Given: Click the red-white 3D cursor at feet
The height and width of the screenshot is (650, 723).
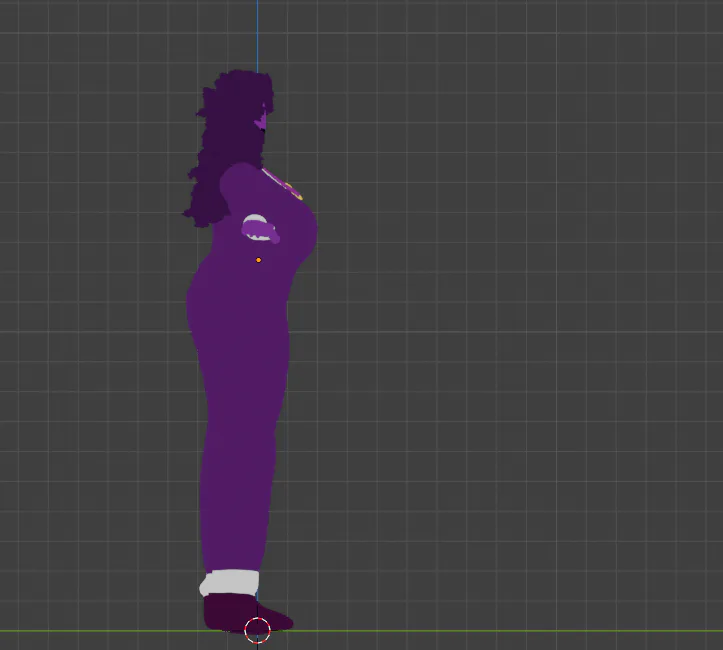Looking at the screenshot, I should pos(257,630).
